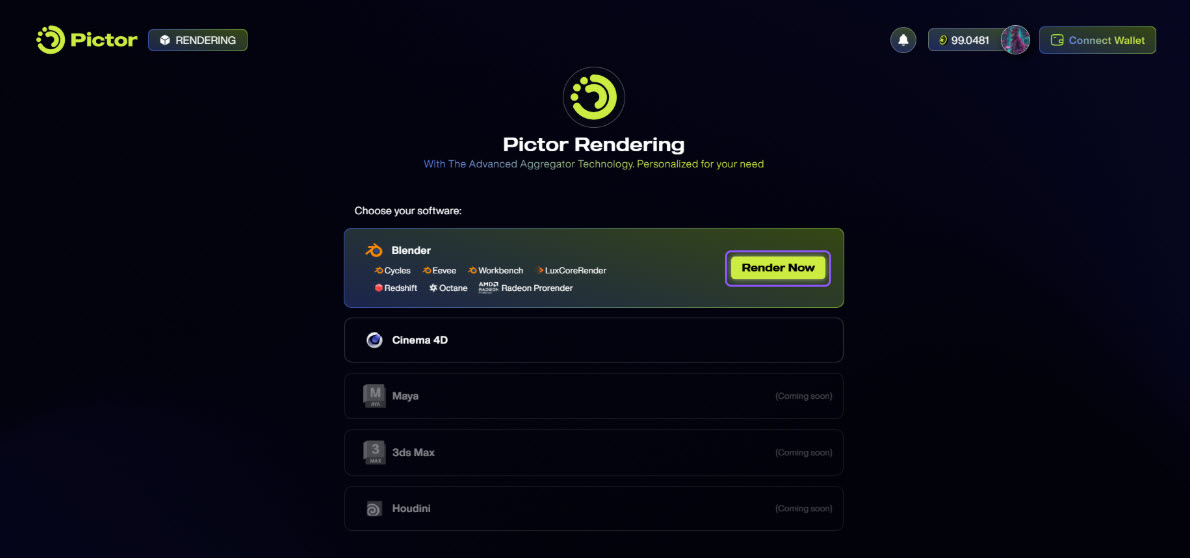Choose AMD Radeon Prorender engine
The width and height of the screenshot is (1190, 558).
pos(525,288)
